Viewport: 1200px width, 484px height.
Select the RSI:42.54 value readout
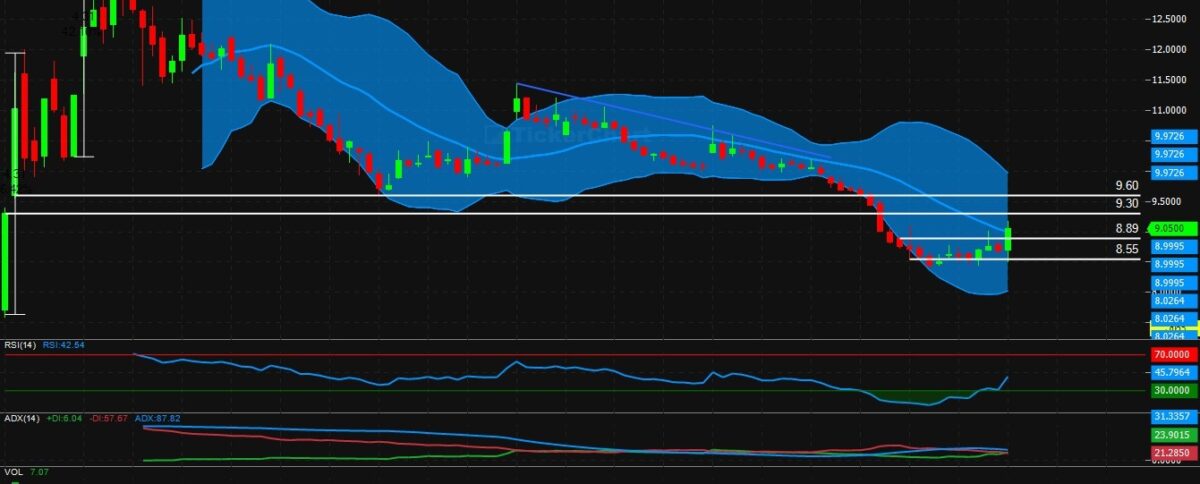click(x=64, y=345)
